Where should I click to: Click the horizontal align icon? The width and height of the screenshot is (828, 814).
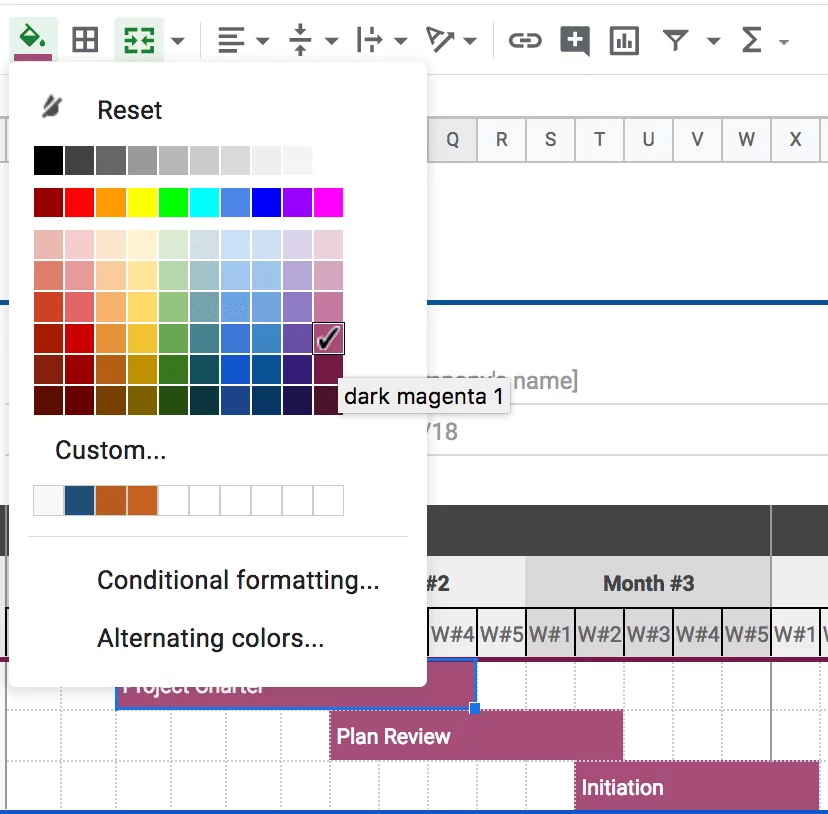click(x=231, y=40)
